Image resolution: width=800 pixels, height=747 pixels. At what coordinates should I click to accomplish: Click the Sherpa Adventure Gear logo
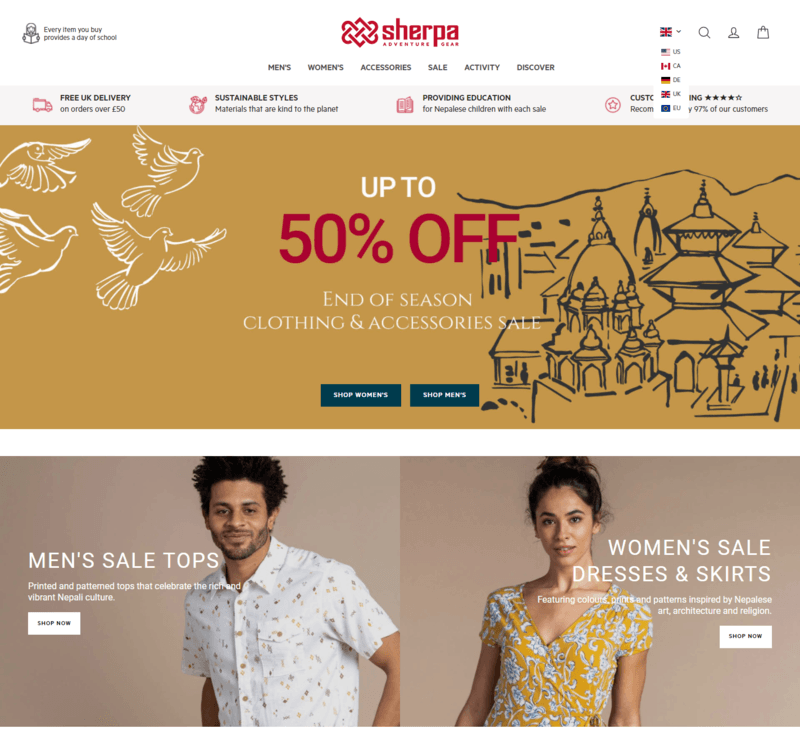pyautogui.click(x=400, y=33)
